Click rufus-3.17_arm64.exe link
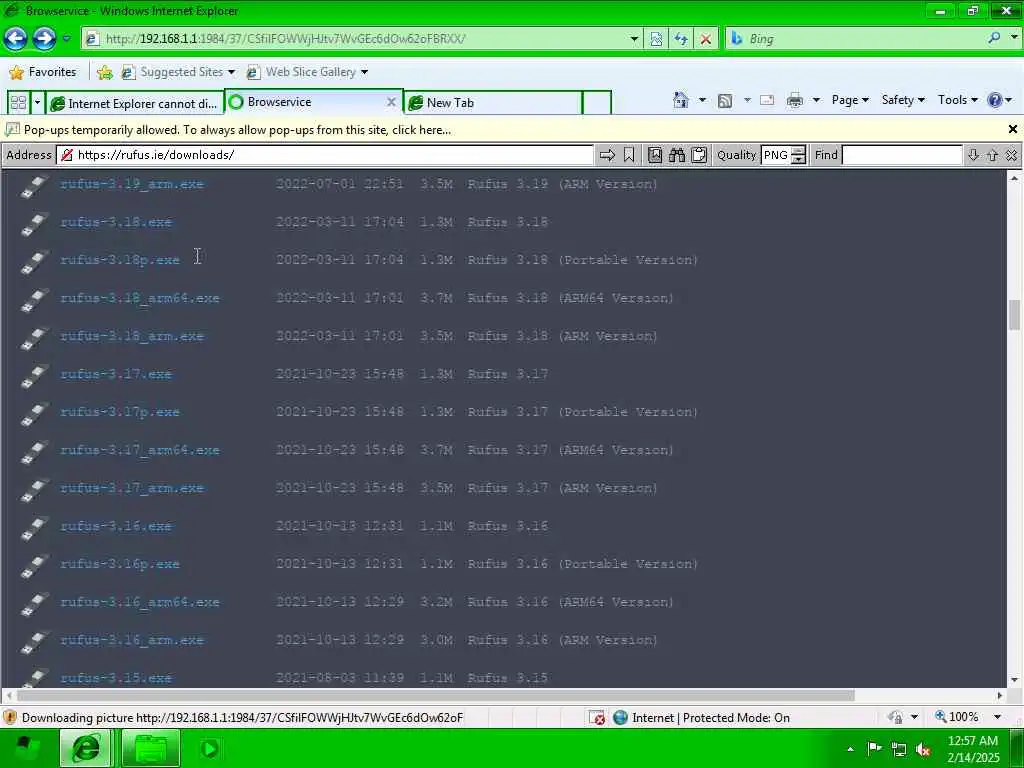This screenshot has height=768, width=1024. 140,450
